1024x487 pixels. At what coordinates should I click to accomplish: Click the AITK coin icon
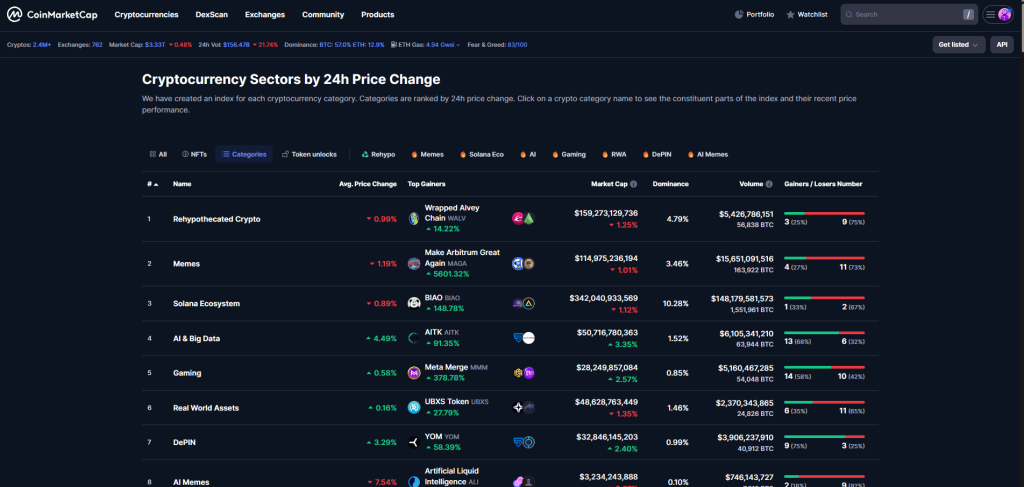(x=413, y=338)
